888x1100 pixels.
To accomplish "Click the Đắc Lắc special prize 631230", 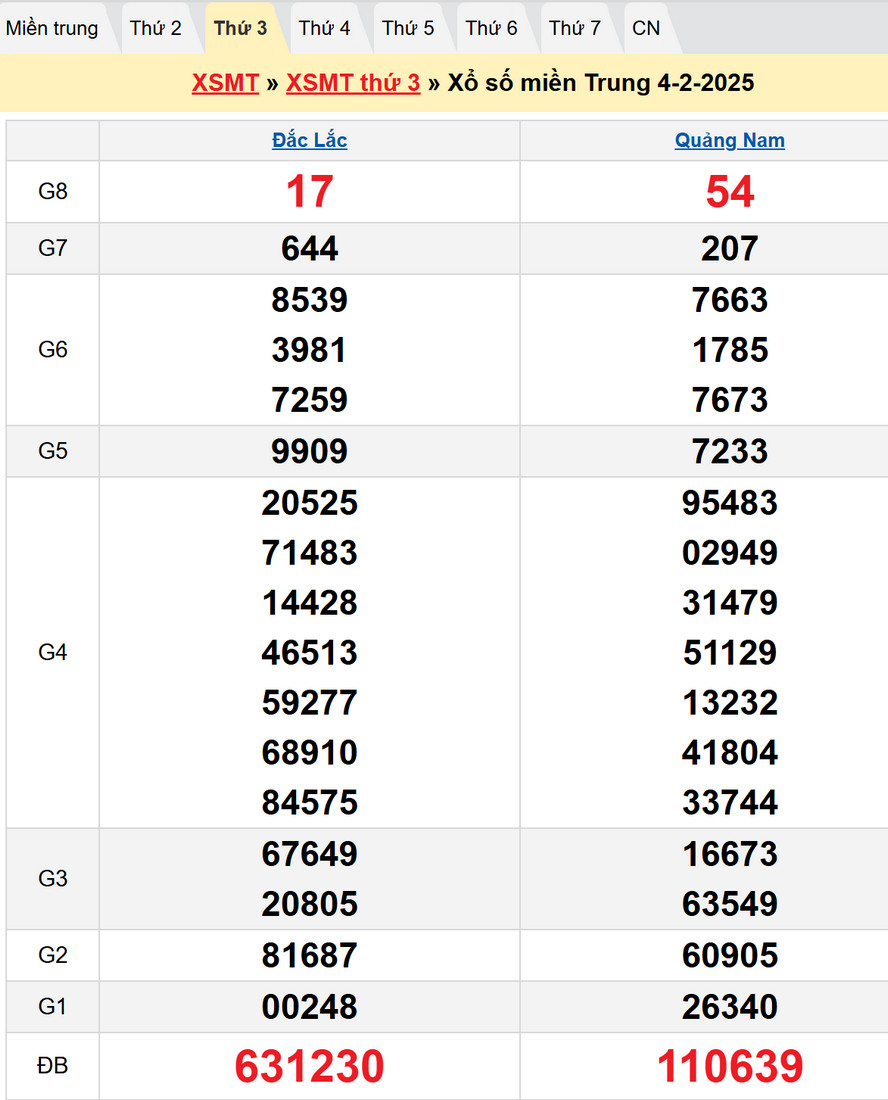I will (309, 1067).
